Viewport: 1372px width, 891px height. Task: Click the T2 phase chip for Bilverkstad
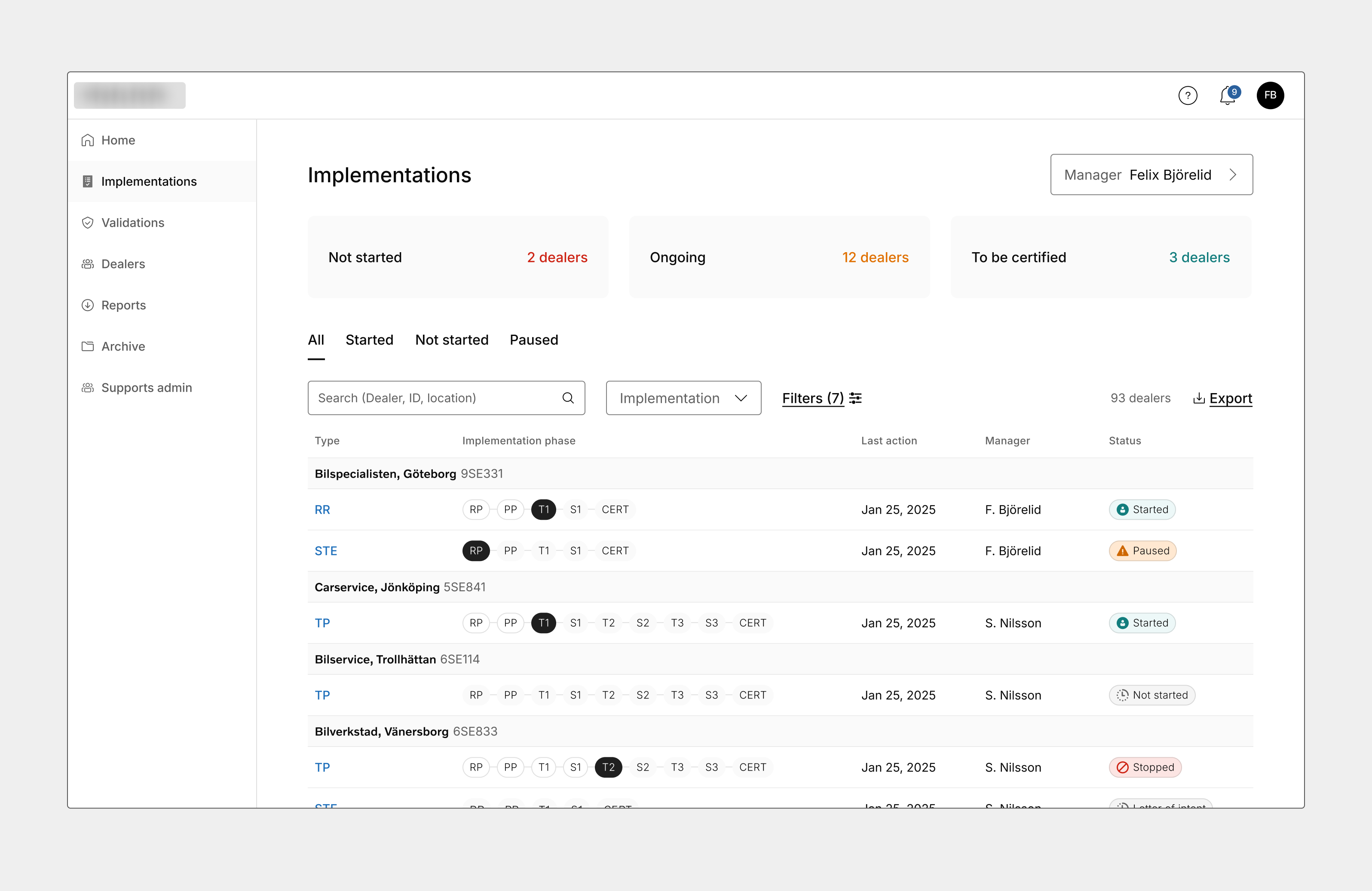click(608, 767)
